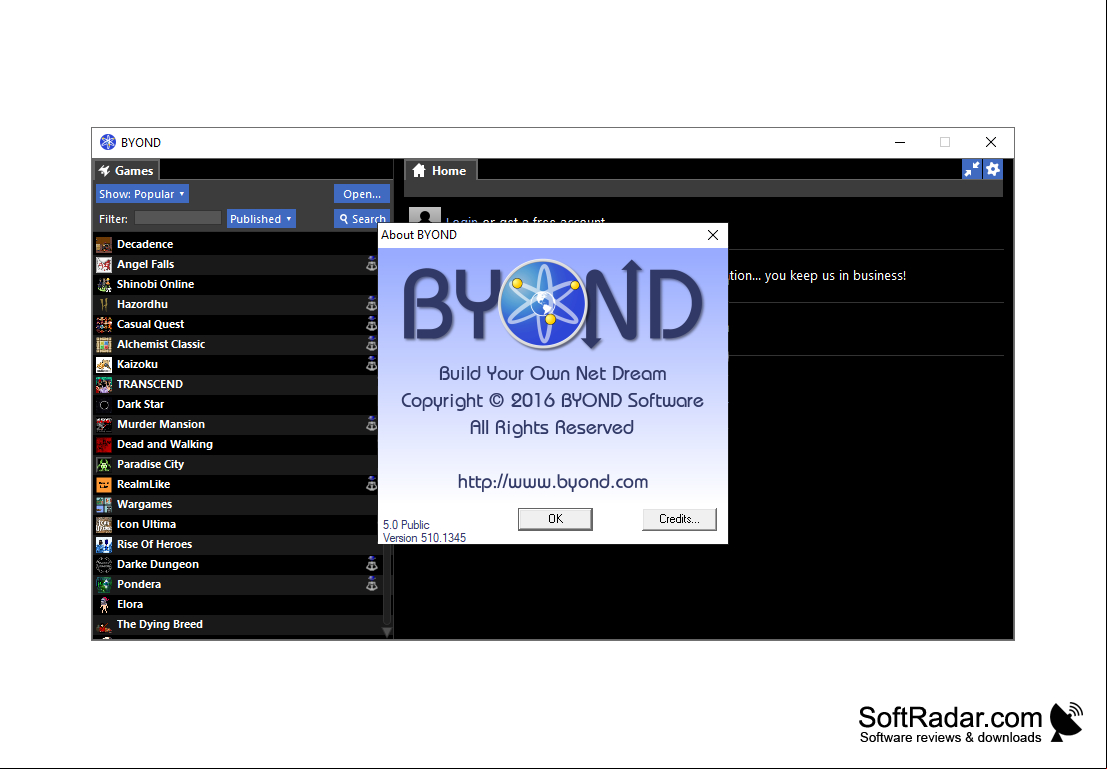Select the Dead and Walking game icon

104,444
